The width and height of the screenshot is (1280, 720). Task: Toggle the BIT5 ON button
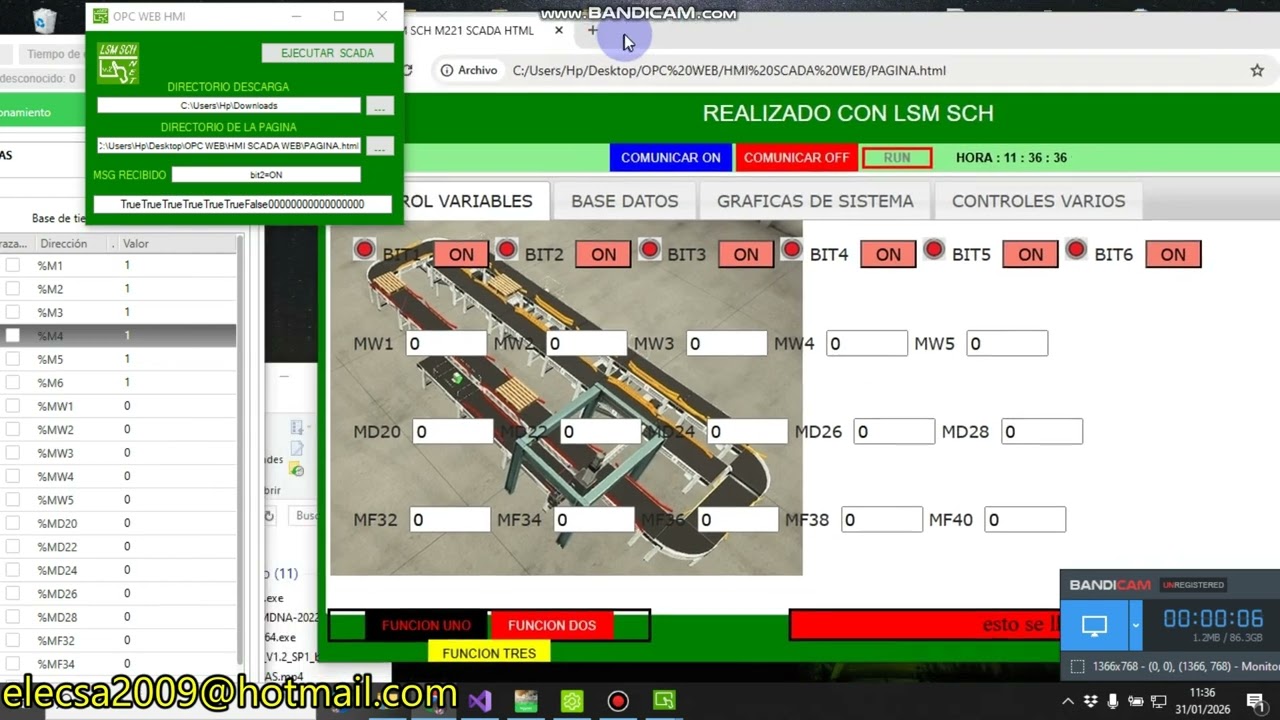point(1030,255)
